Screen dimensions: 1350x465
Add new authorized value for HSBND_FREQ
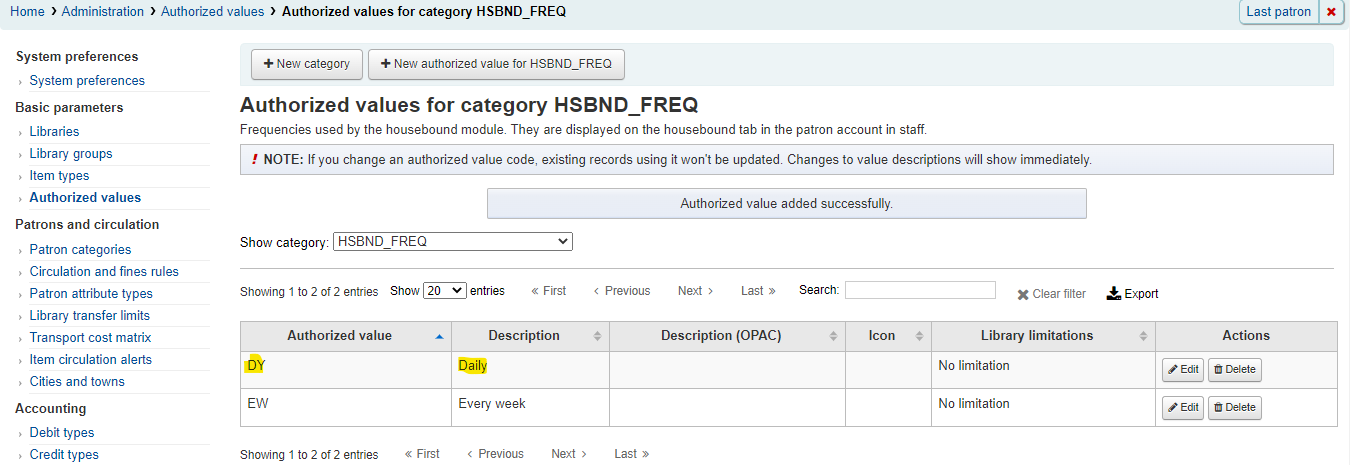coord(496,64)
